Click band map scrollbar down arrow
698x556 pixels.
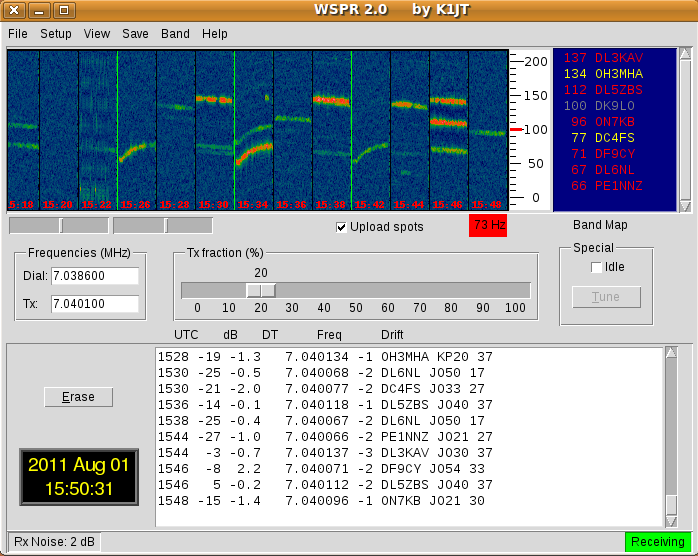pos(686,206)
